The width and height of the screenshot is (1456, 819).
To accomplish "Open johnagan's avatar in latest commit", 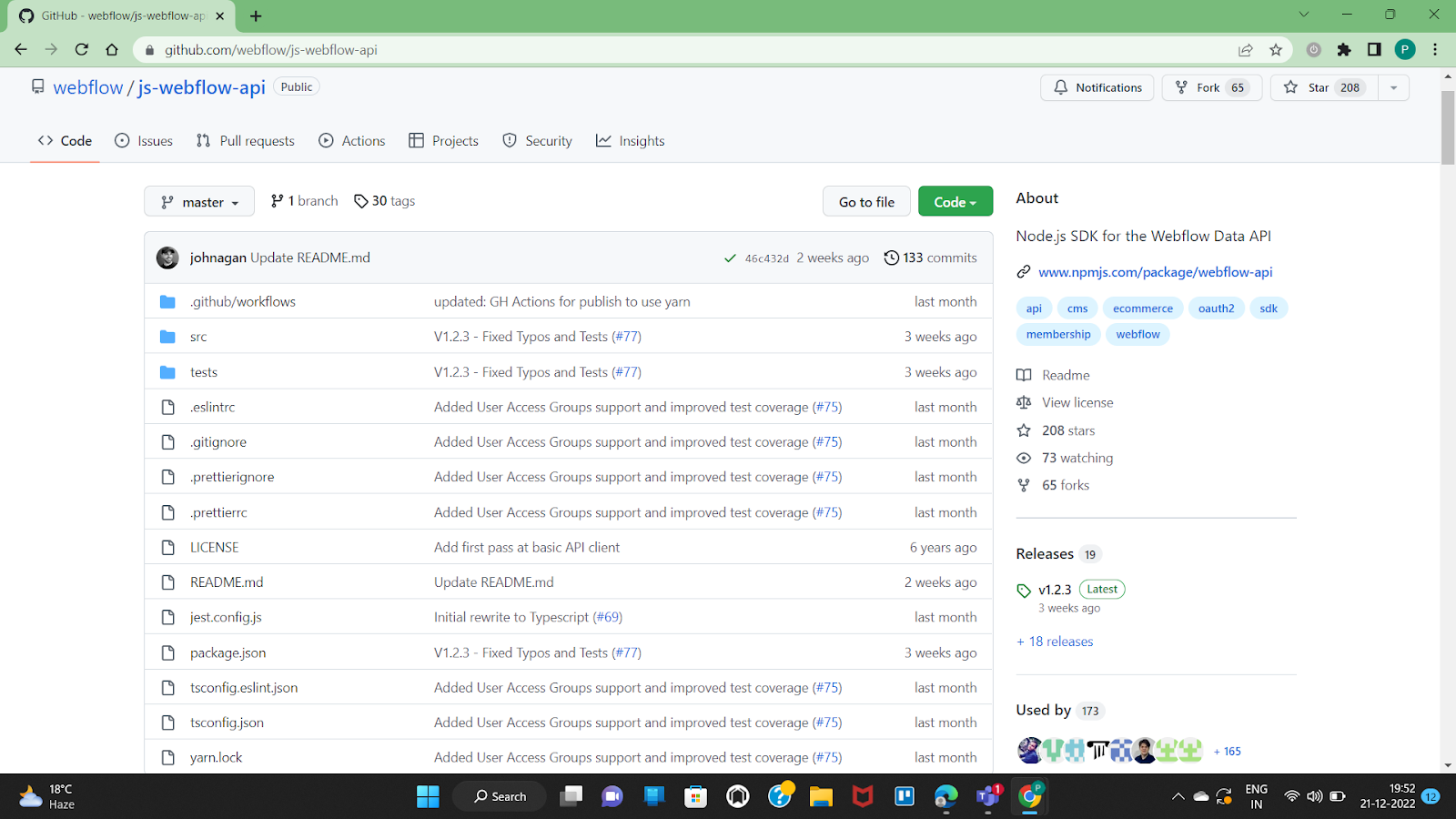I will [x=167, y=258].
